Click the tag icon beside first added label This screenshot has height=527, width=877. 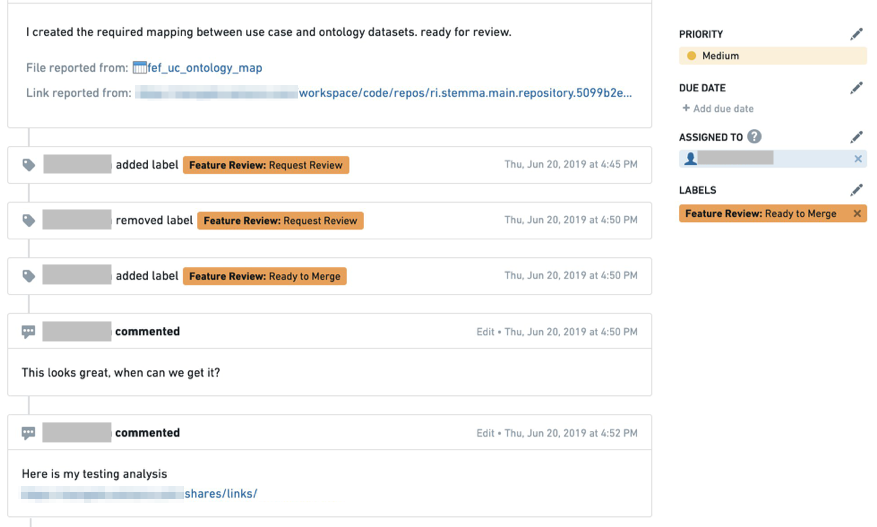click(x=29, y=165)
